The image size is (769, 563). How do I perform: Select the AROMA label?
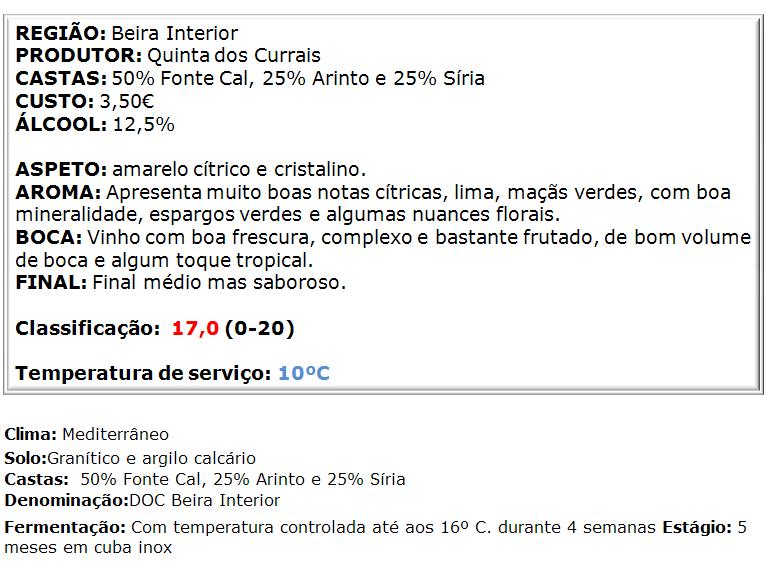click(58, 192)
